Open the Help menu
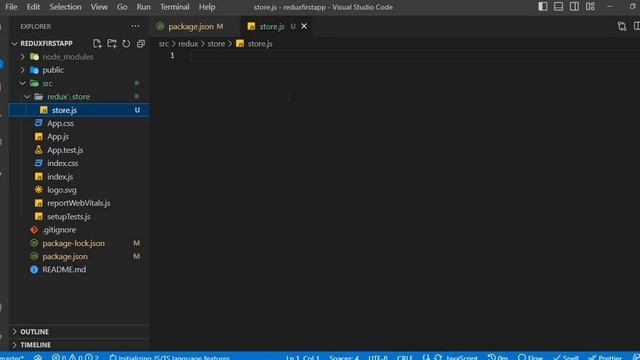Screen dimensions: 640x360 pos(207,7)
